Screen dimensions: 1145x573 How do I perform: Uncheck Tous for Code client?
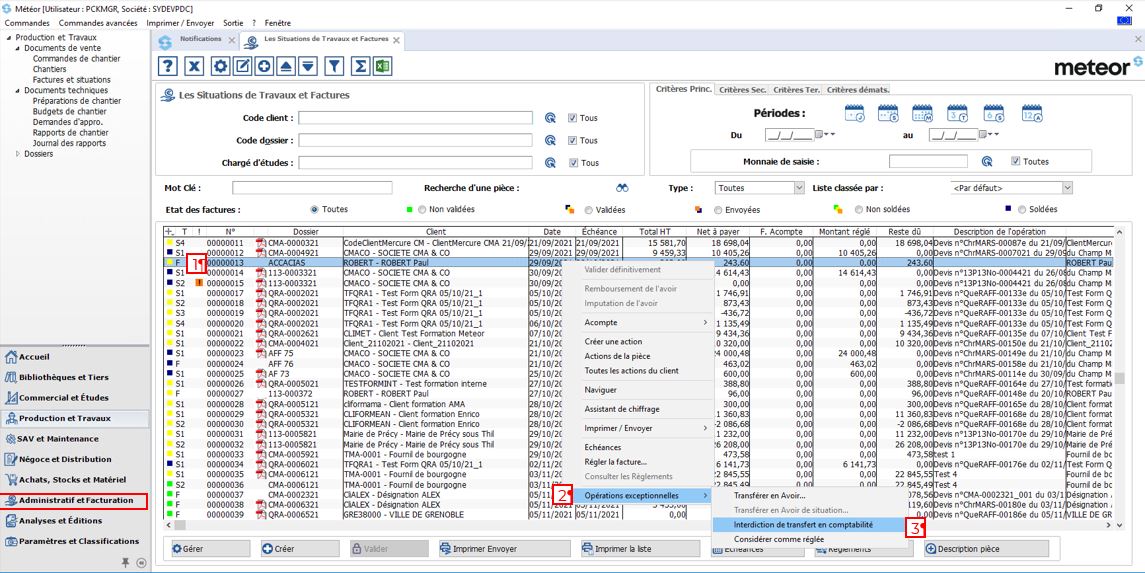pyautogui.click(x=572, y=118)
